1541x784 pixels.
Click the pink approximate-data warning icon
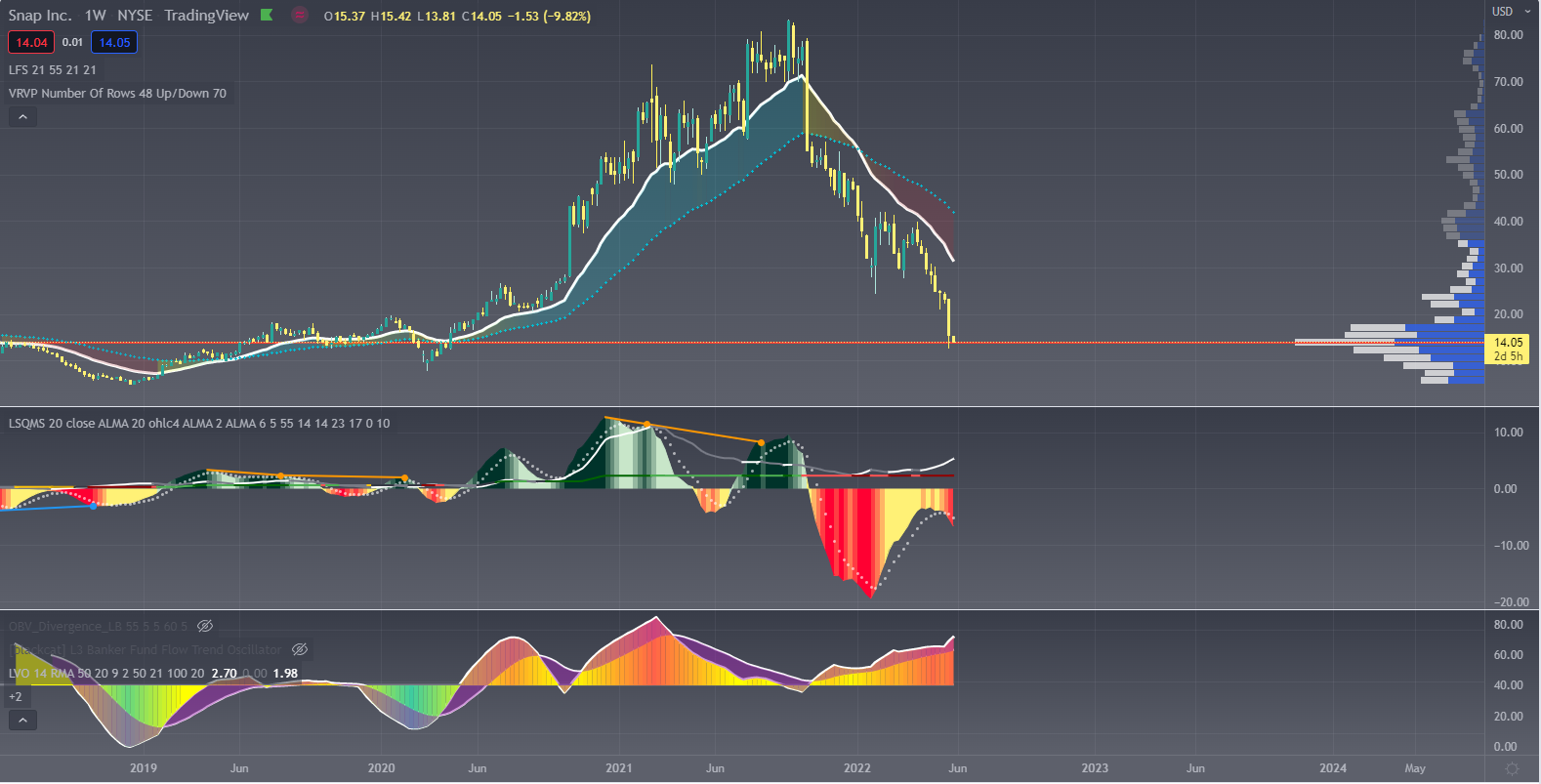[x=300, y=15]
